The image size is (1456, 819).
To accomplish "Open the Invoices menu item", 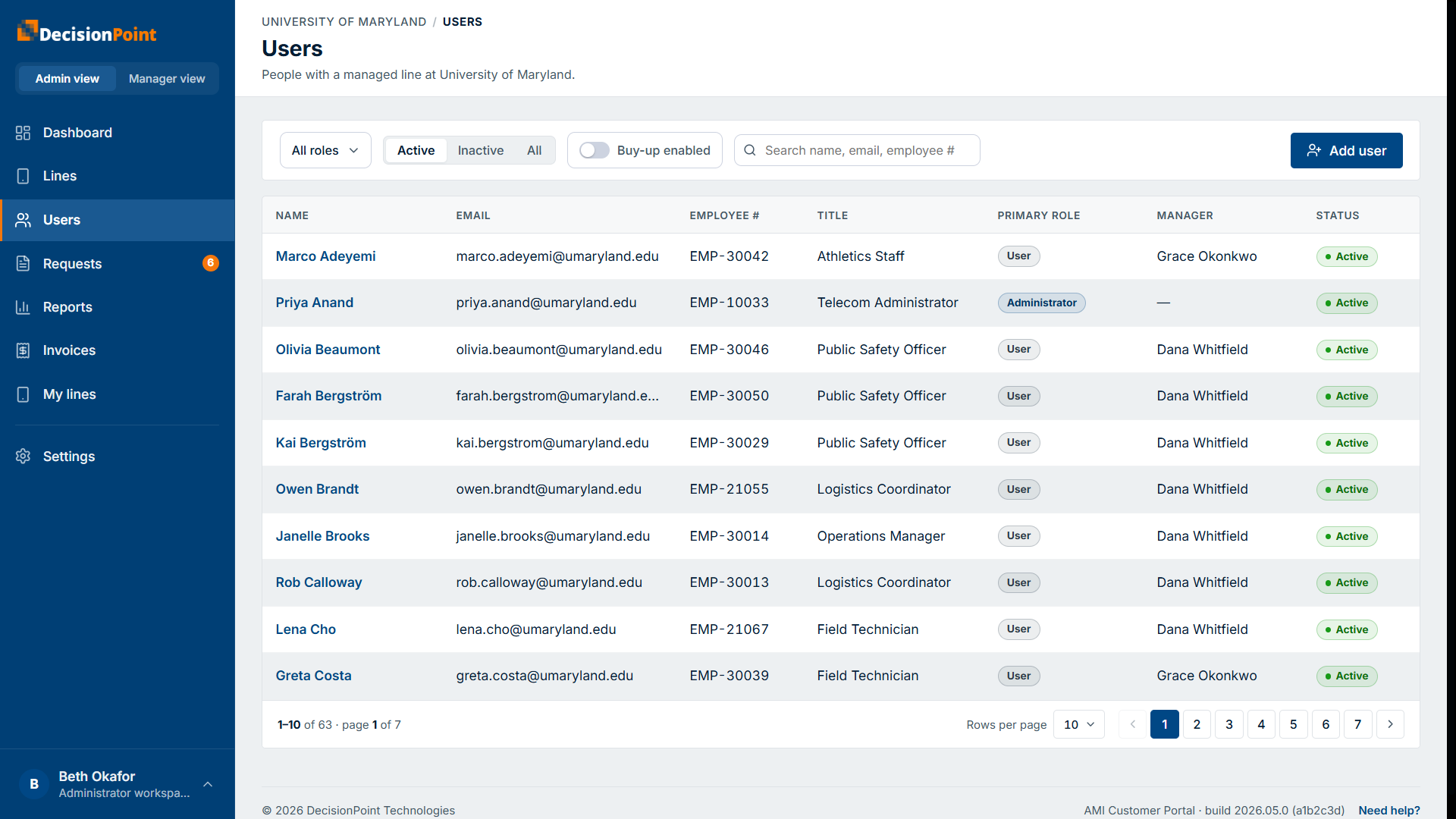I will [x=118, y=350].
